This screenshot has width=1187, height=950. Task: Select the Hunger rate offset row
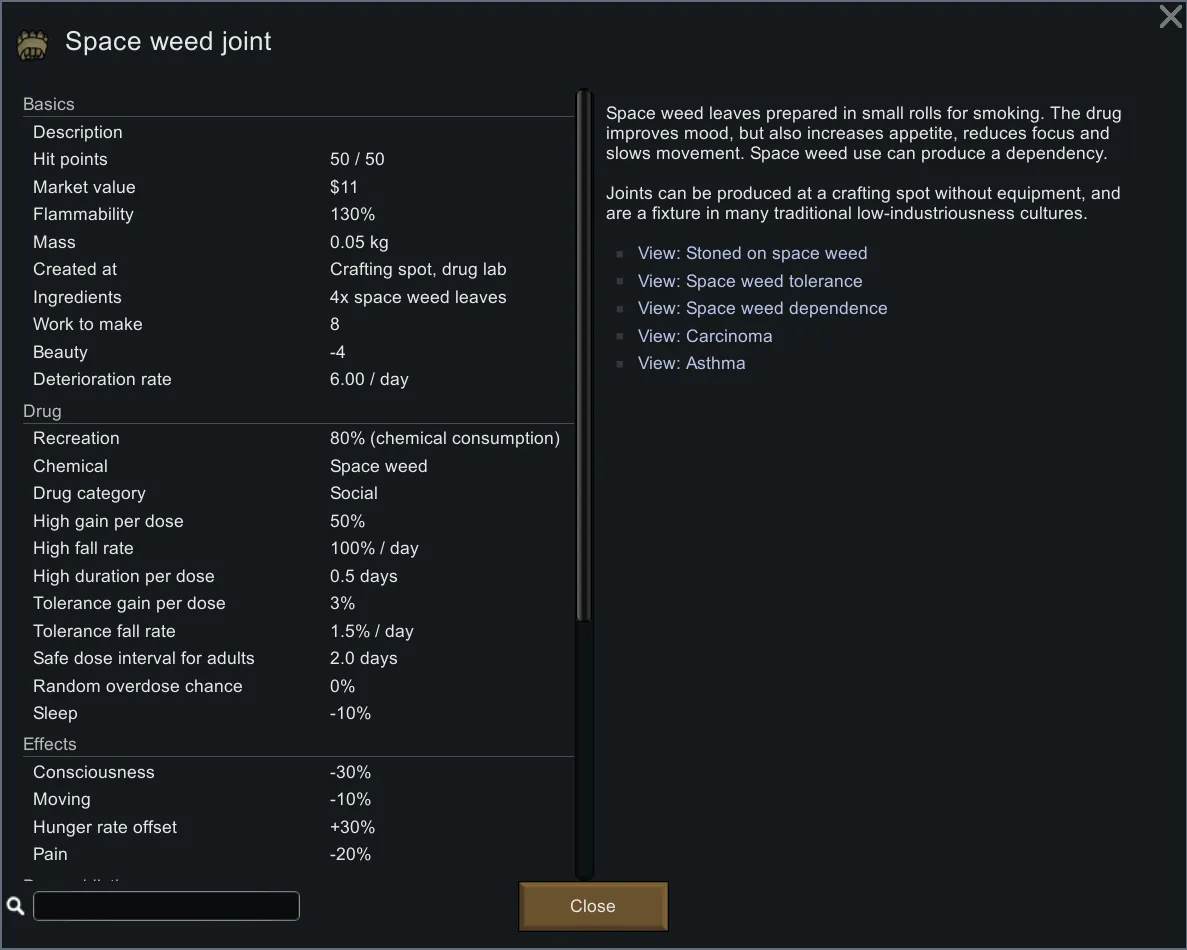point(298,827)
